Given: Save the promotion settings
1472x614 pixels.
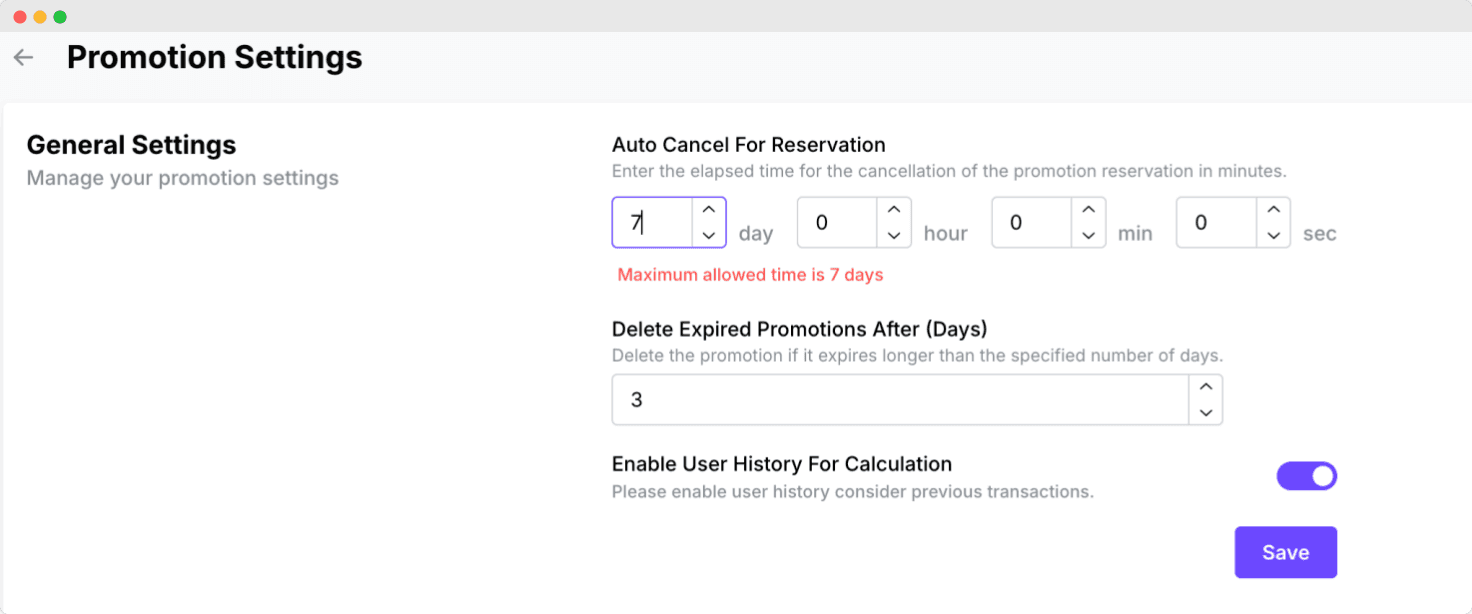Looking at the screenshot, I should click(x=1285, y=552).
